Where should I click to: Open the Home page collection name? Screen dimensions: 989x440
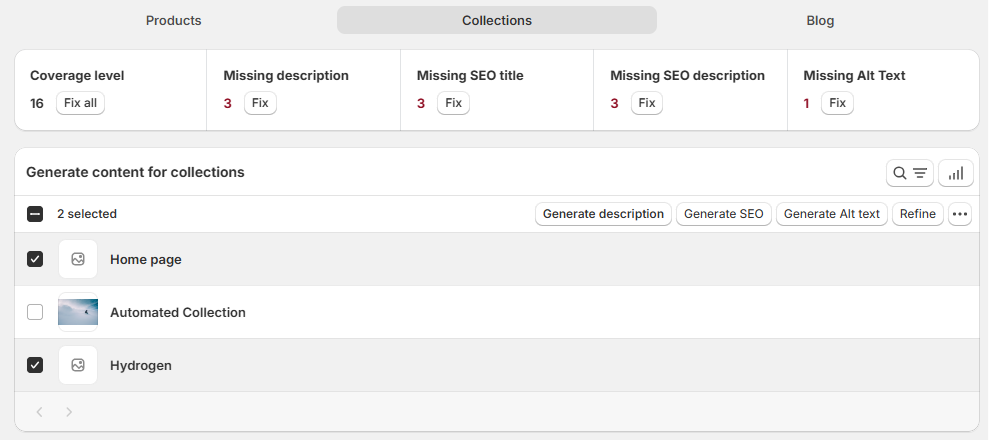[146, 259]
